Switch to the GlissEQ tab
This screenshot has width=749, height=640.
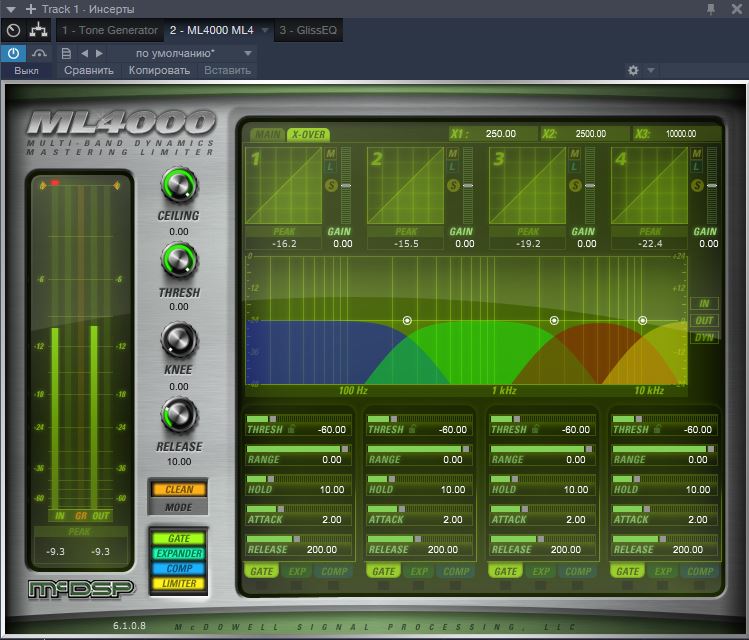pos(309,31)
